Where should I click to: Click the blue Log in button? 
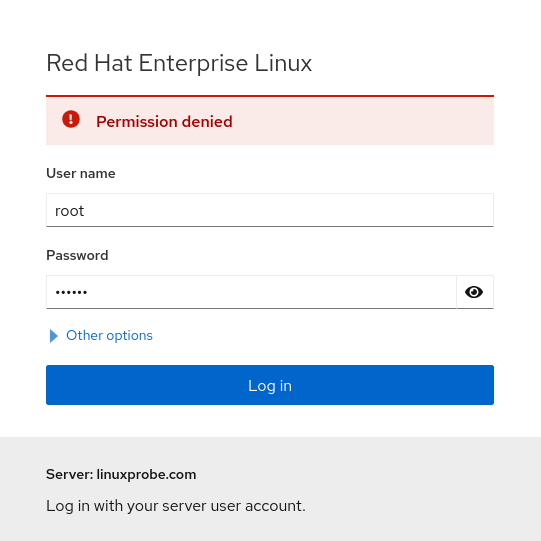point(270,385)
